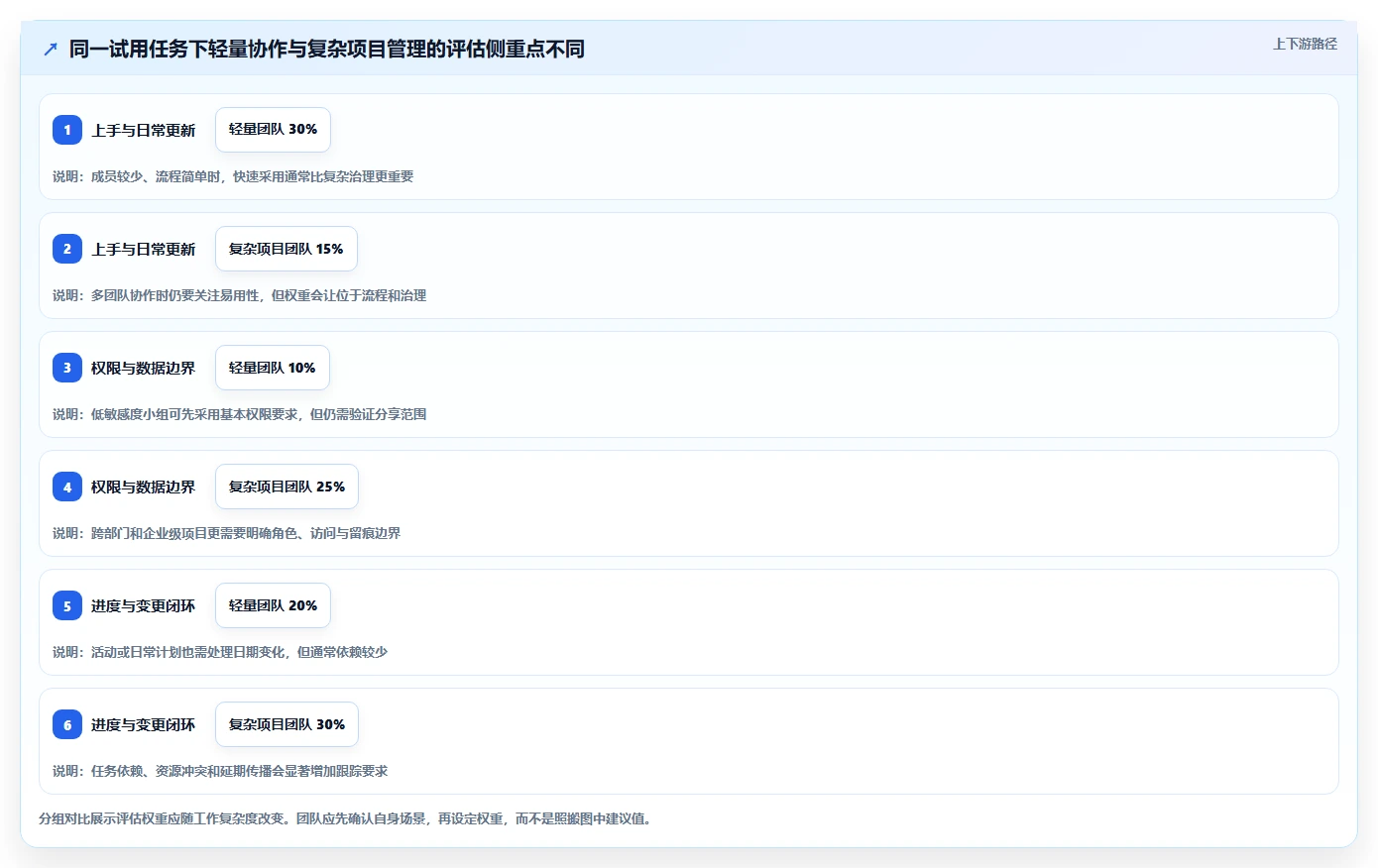Screen dimensions: 1378x868
Task: Click the 轻量团队 20% pill
Action: 273,605
